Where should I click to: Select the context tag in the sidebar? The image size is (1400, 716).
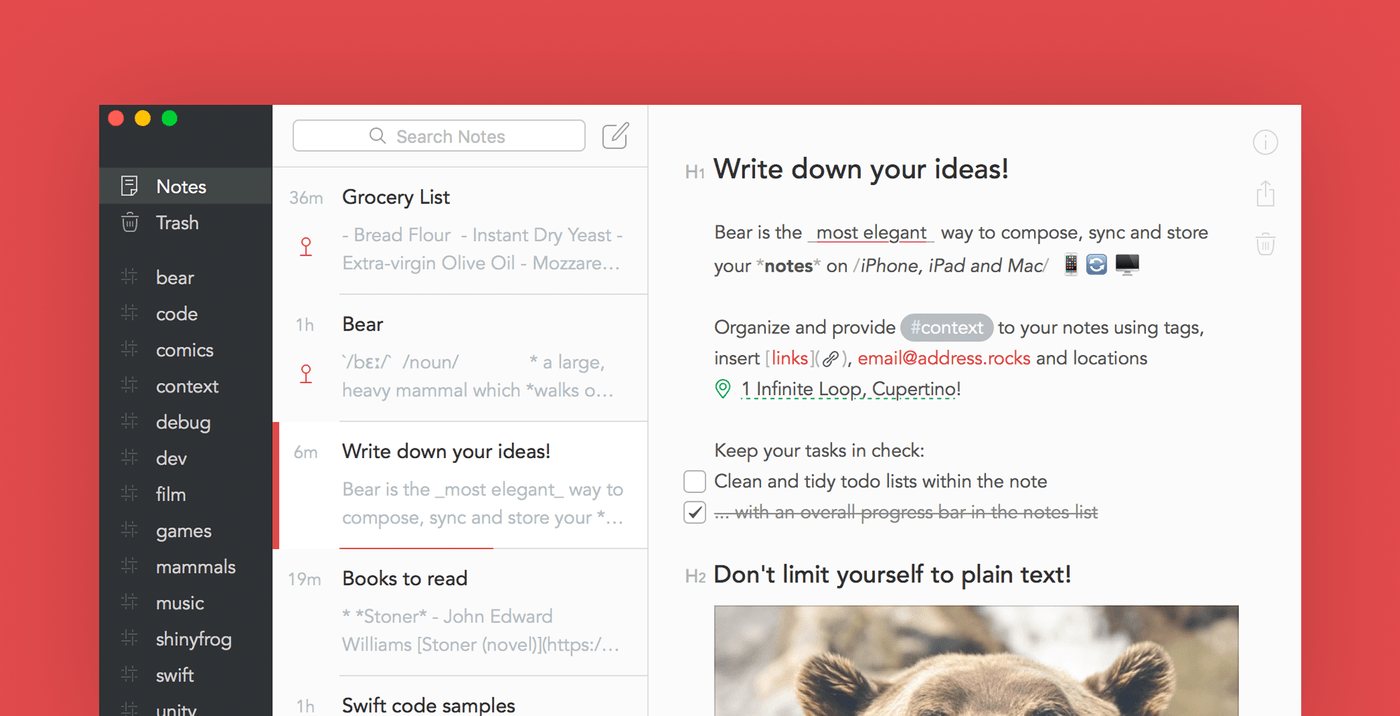(185, 386)
